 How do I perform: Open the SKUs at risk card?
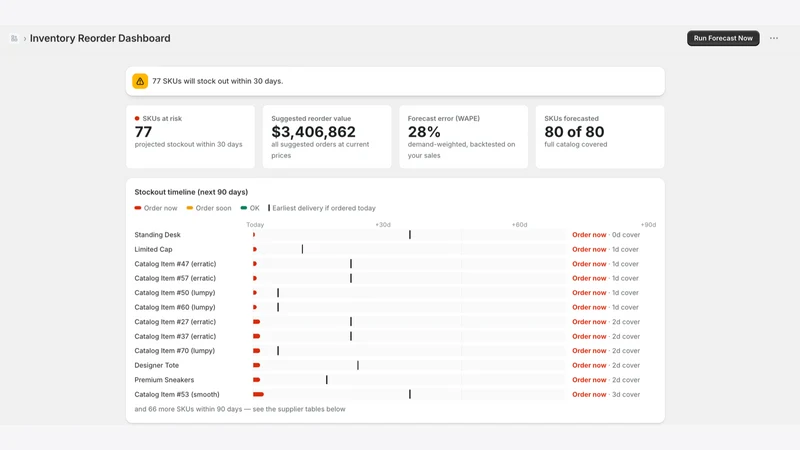(x=190, y=137)
